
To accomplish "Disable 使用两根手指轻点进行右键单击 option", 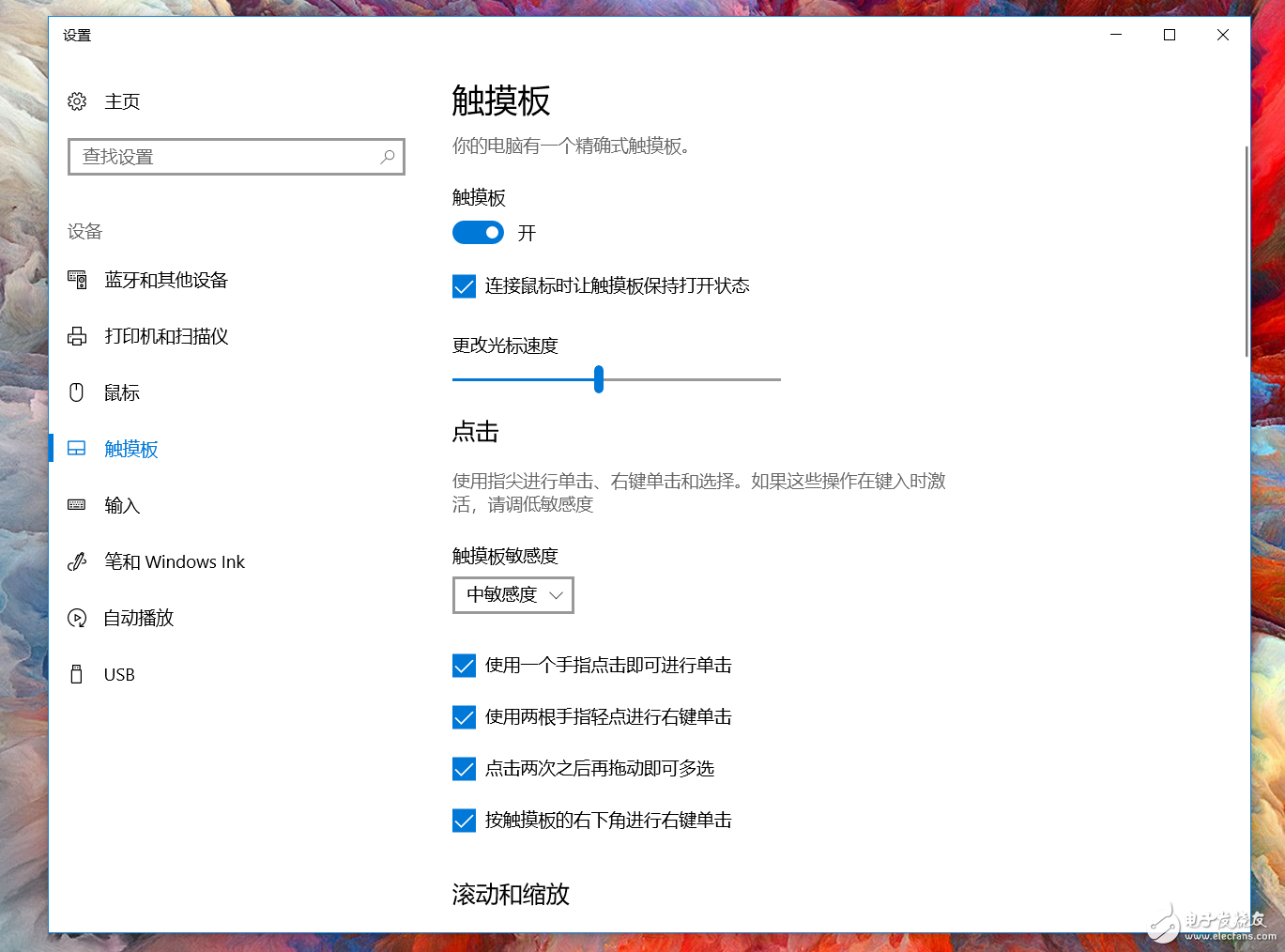I will pyautogui.click(x=465, y=717).
